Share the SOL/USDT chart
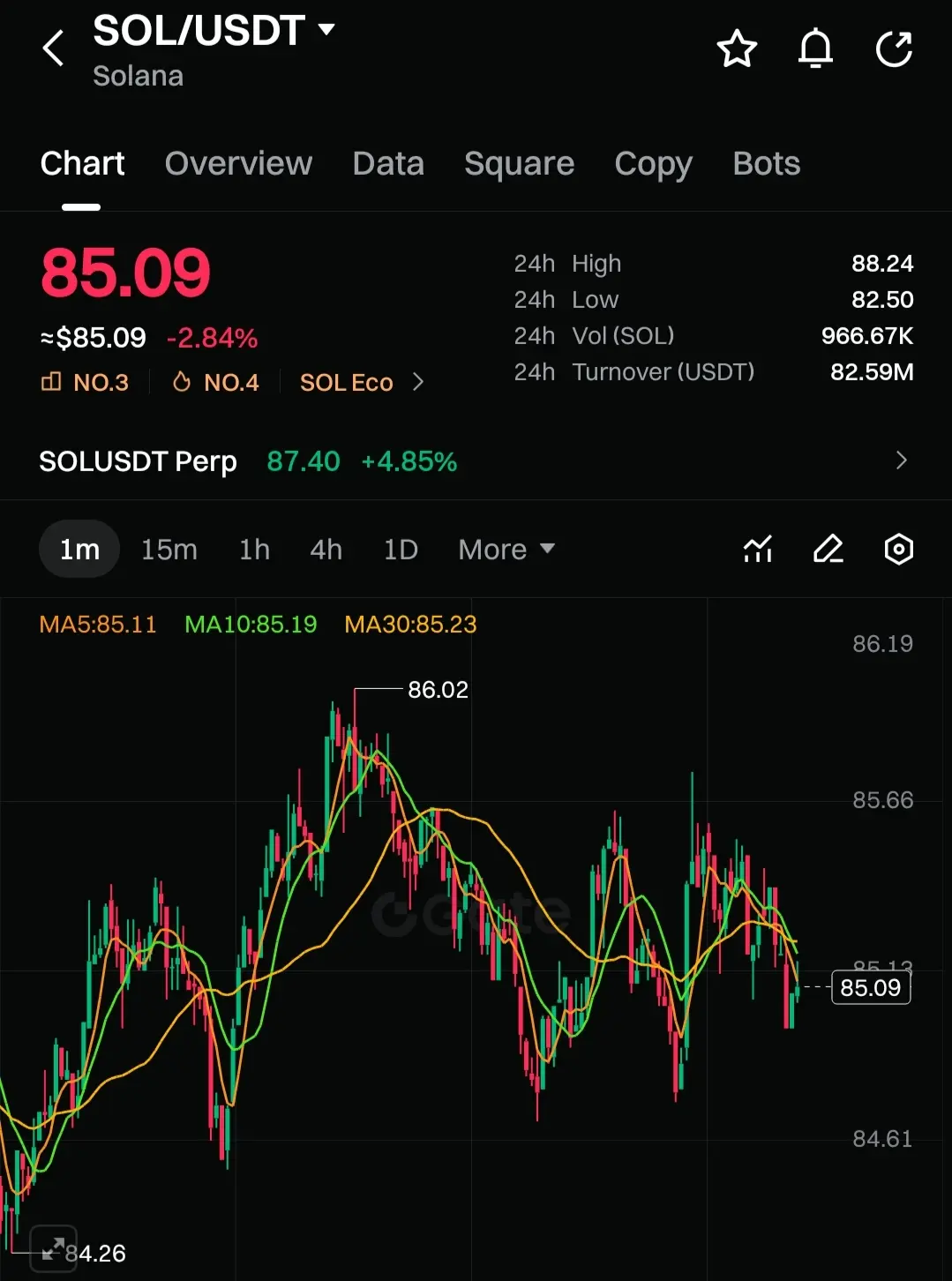The height and width of the screenshot is (1281, 952). coord(894,49)
